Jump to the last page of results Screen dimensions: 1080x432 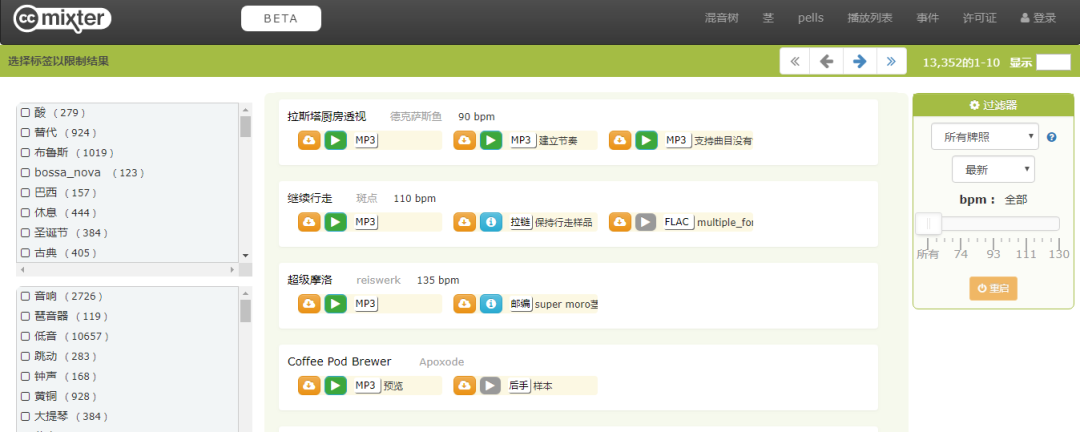point(891,61)
